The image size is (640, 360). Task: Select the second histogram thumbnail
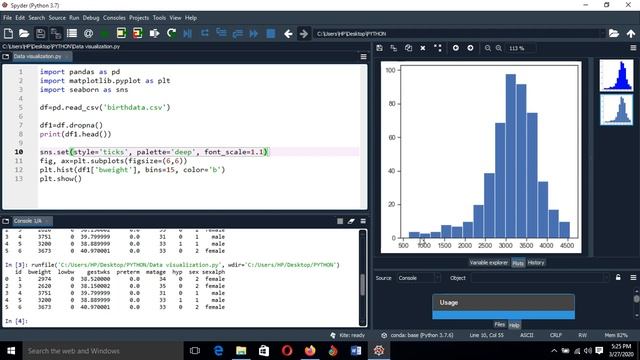point(616,110)
